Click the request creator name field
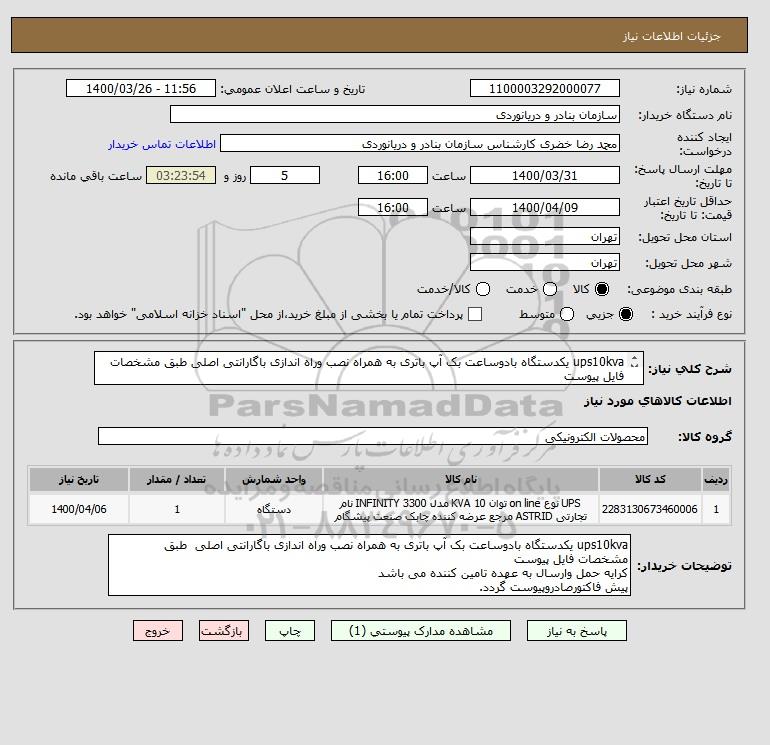The width and height of the screenshot is (770, 745). [x=420, y=143]
